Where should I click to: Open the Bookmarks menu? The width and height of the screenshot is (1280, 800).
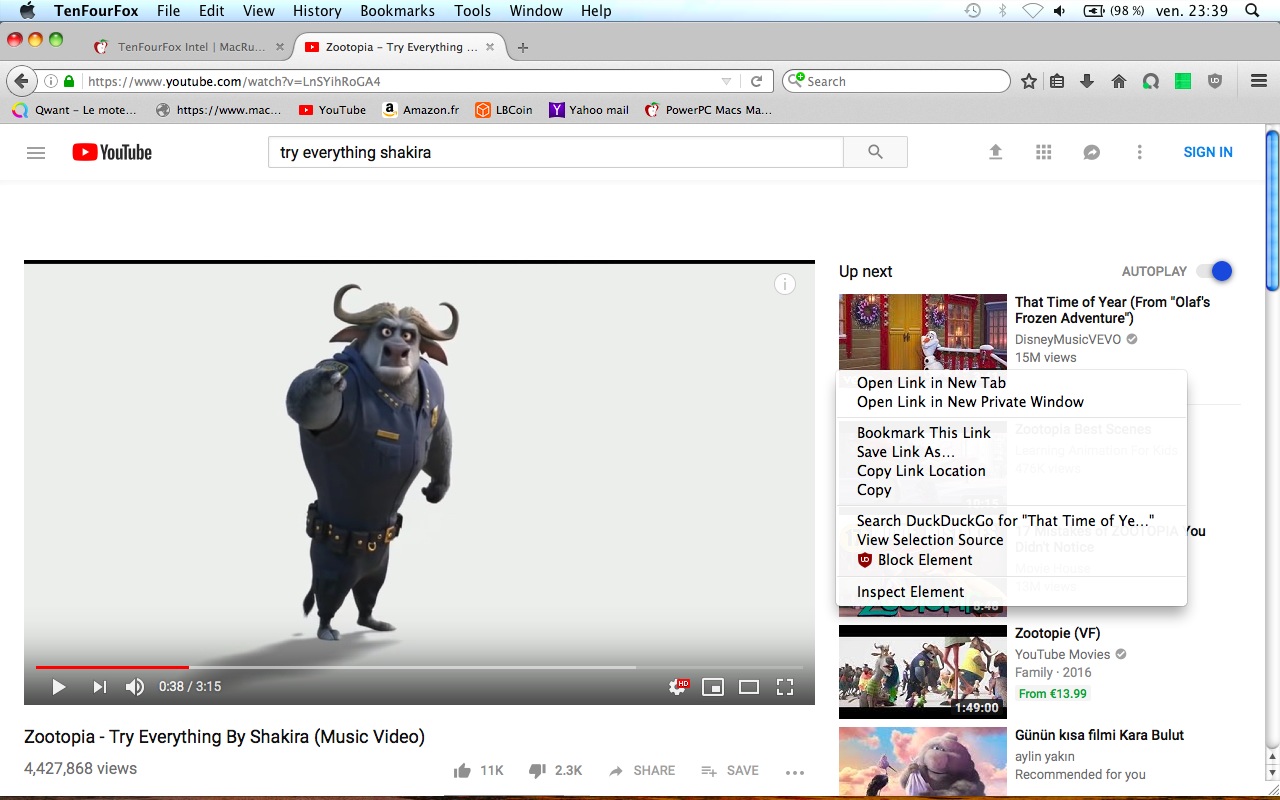pos(397,11)
